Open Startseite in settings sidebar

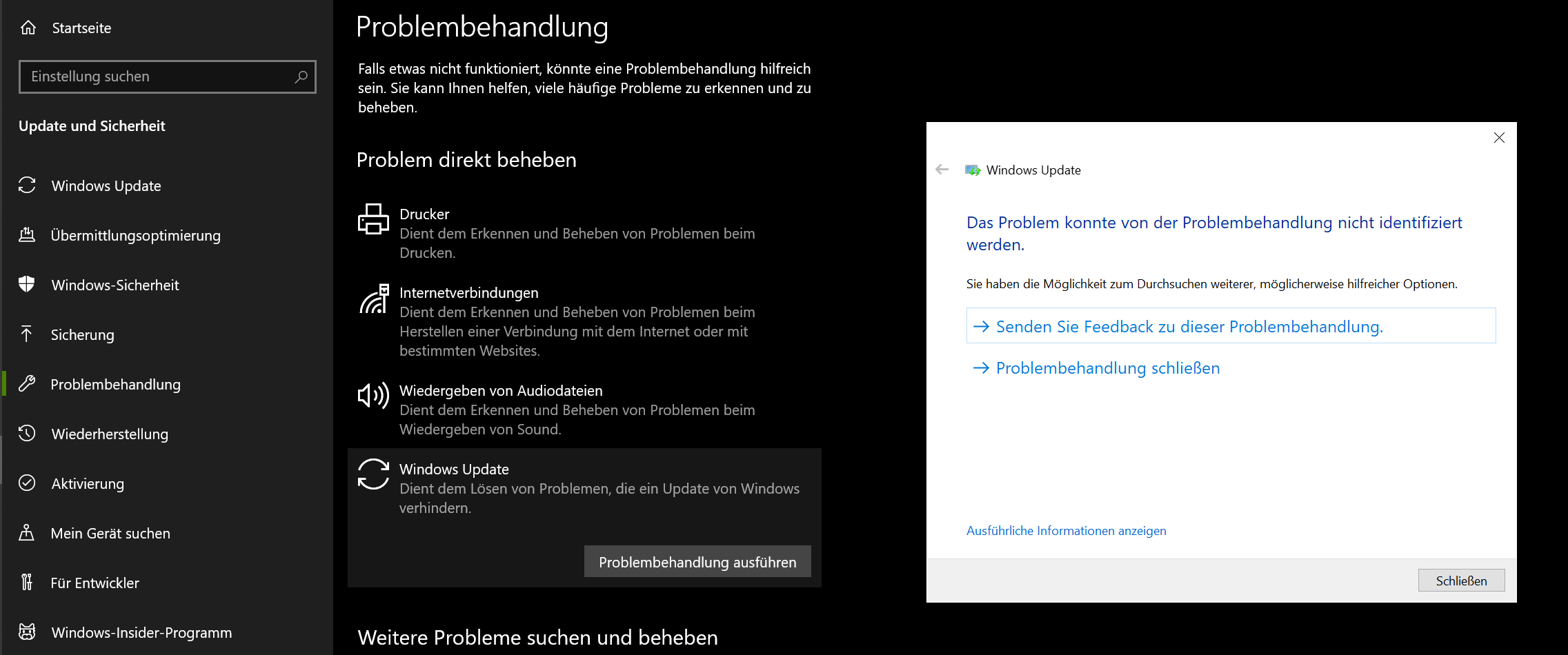click(x=81, y=28)
